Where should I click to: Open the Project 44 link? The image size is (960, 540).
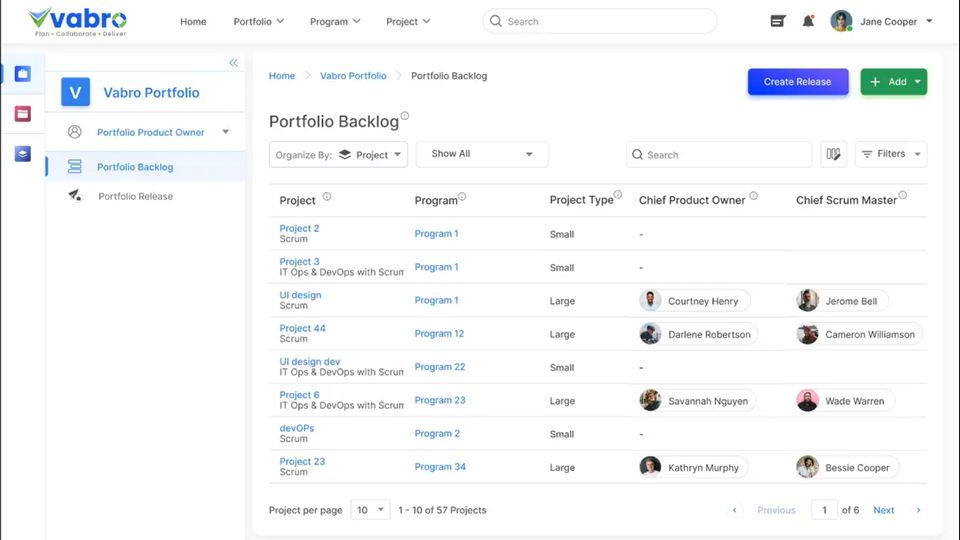[302, 328]
